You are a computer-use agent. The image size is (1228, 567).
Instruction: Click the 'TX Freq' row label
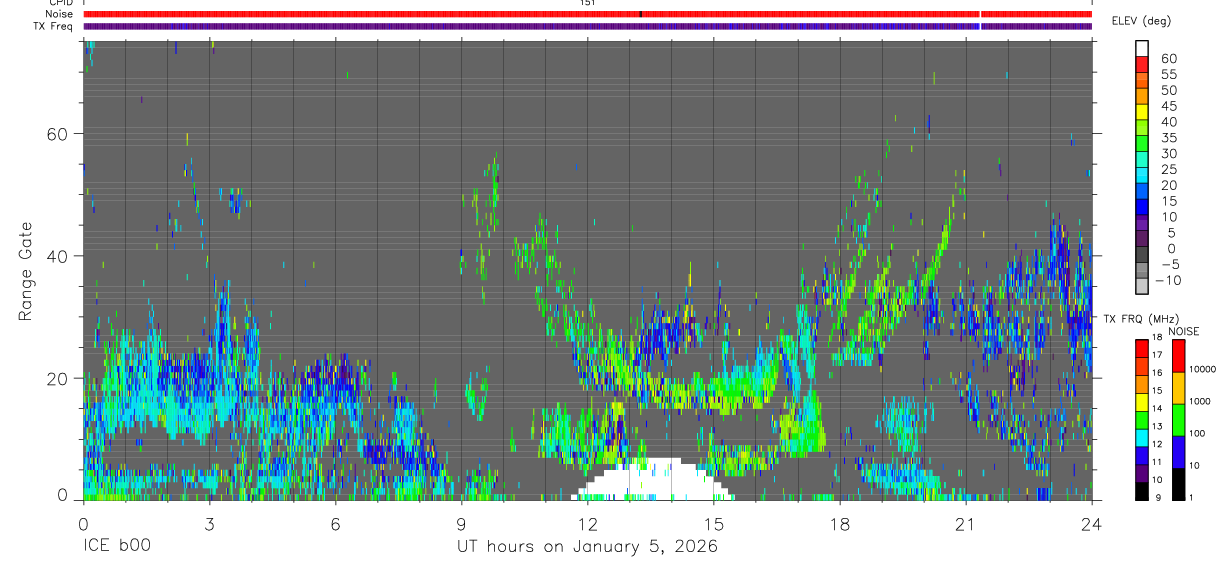(54, 26)
